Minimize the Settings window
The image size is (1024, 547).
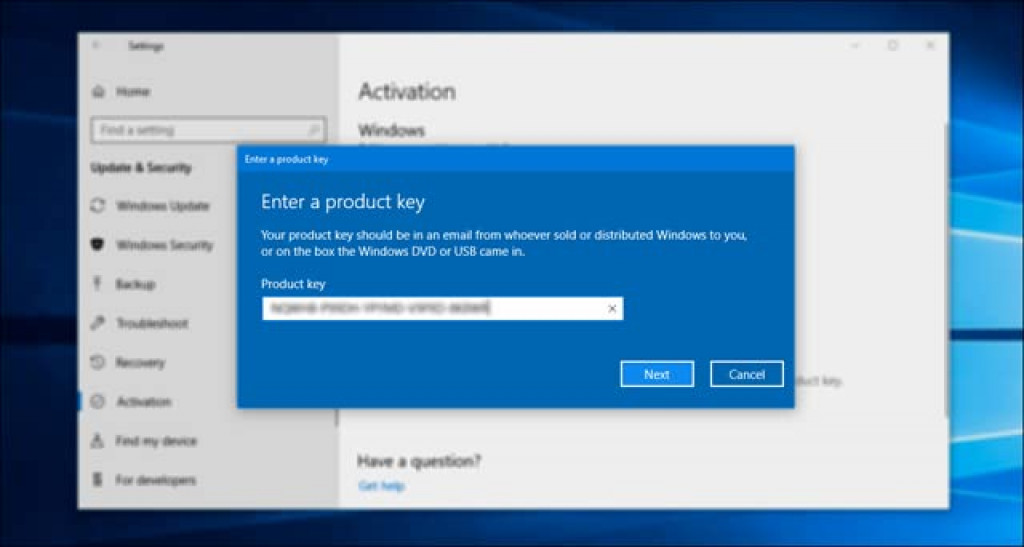(x=856, y=46)
